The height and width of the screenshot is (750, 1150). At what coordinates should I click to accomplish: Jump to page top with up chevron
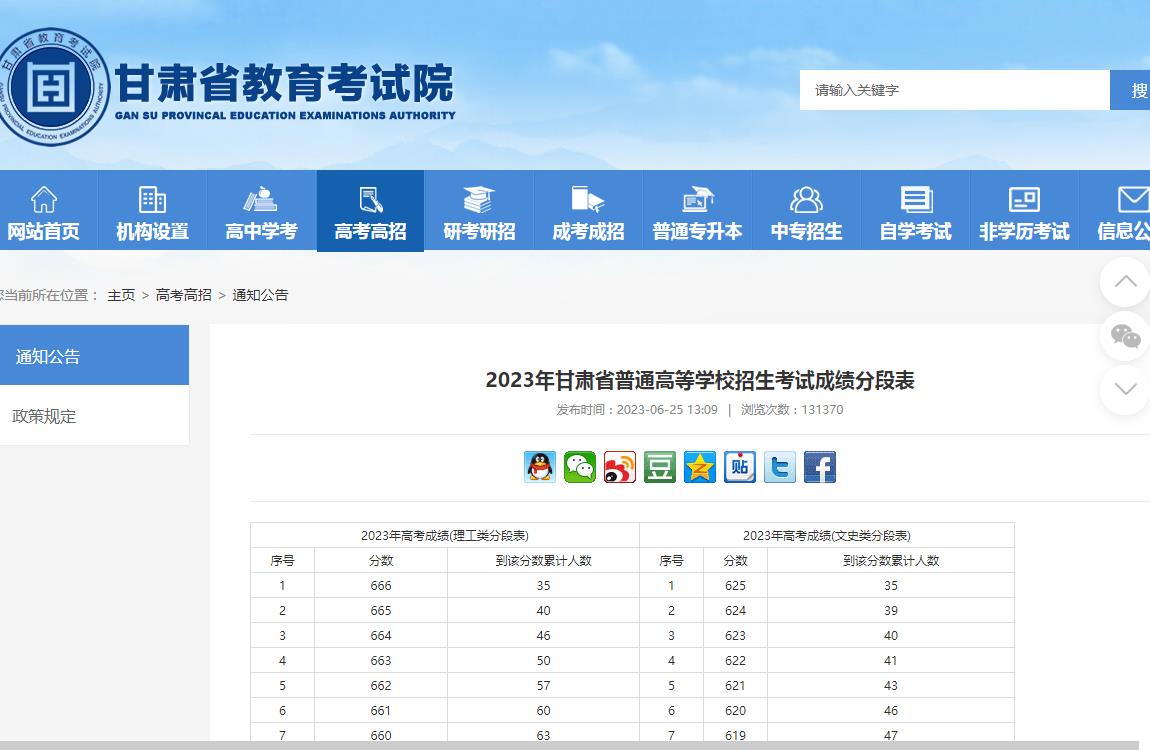point(1125,282)
